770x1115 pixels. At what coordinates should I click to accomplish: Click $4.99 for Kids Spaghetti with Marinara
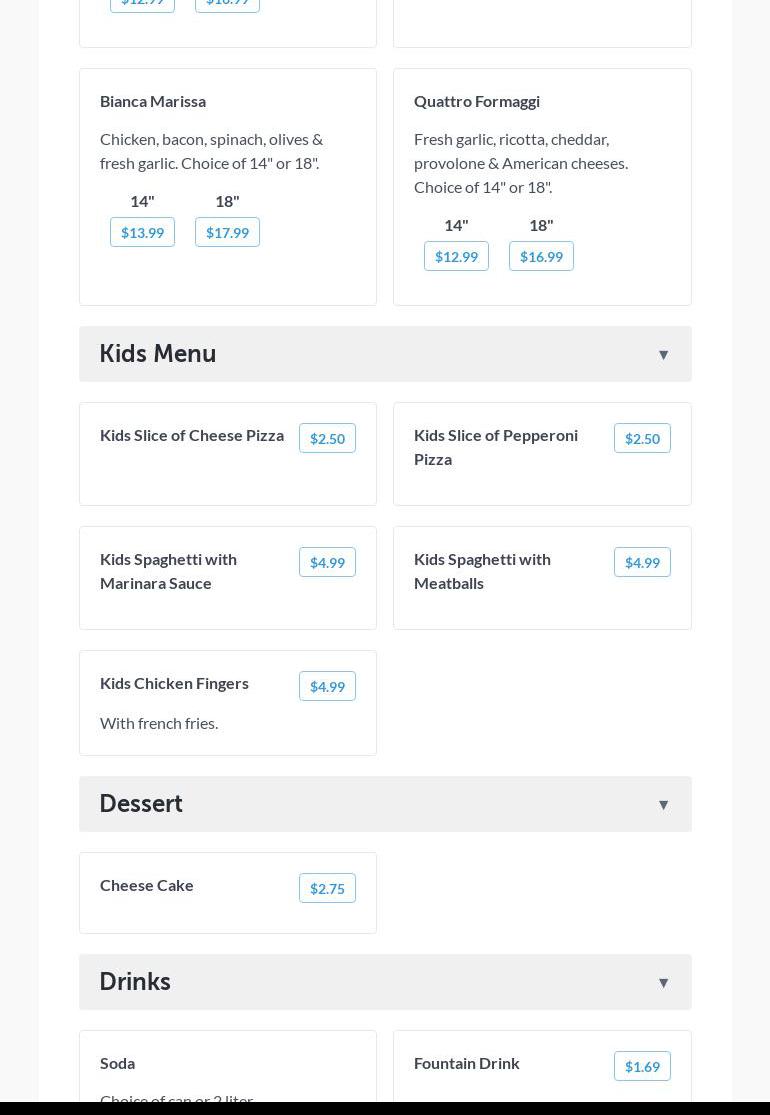(327, 562)
